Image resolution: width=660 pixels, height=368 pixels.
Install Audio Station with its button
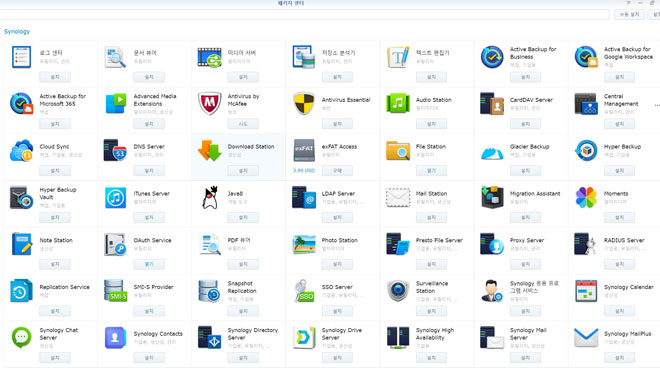point(431,124)
